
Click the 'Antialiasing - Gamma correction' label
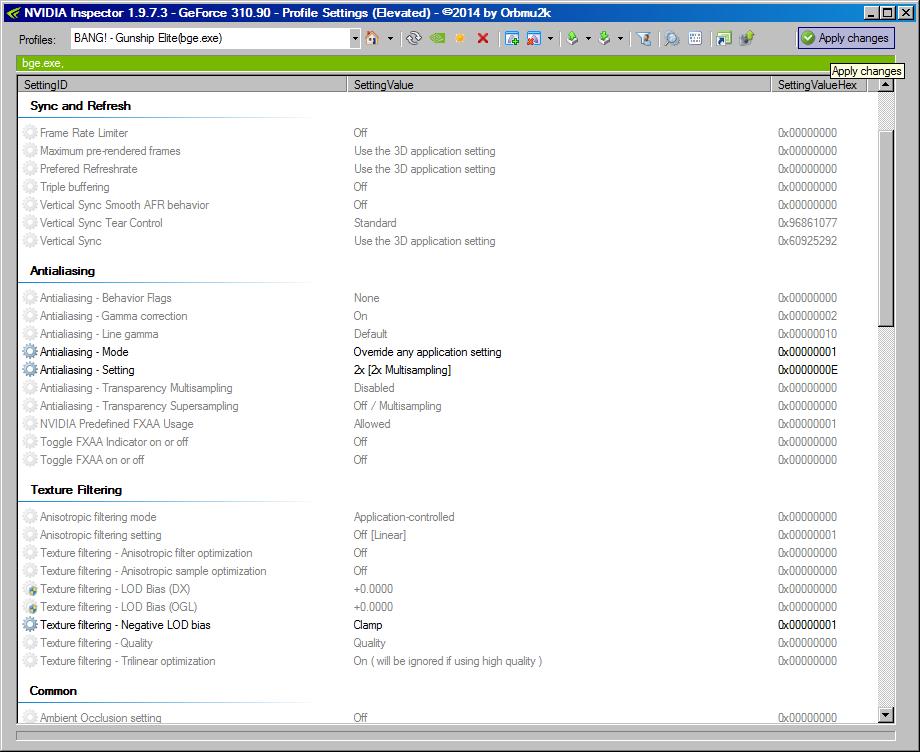point(114,316)
